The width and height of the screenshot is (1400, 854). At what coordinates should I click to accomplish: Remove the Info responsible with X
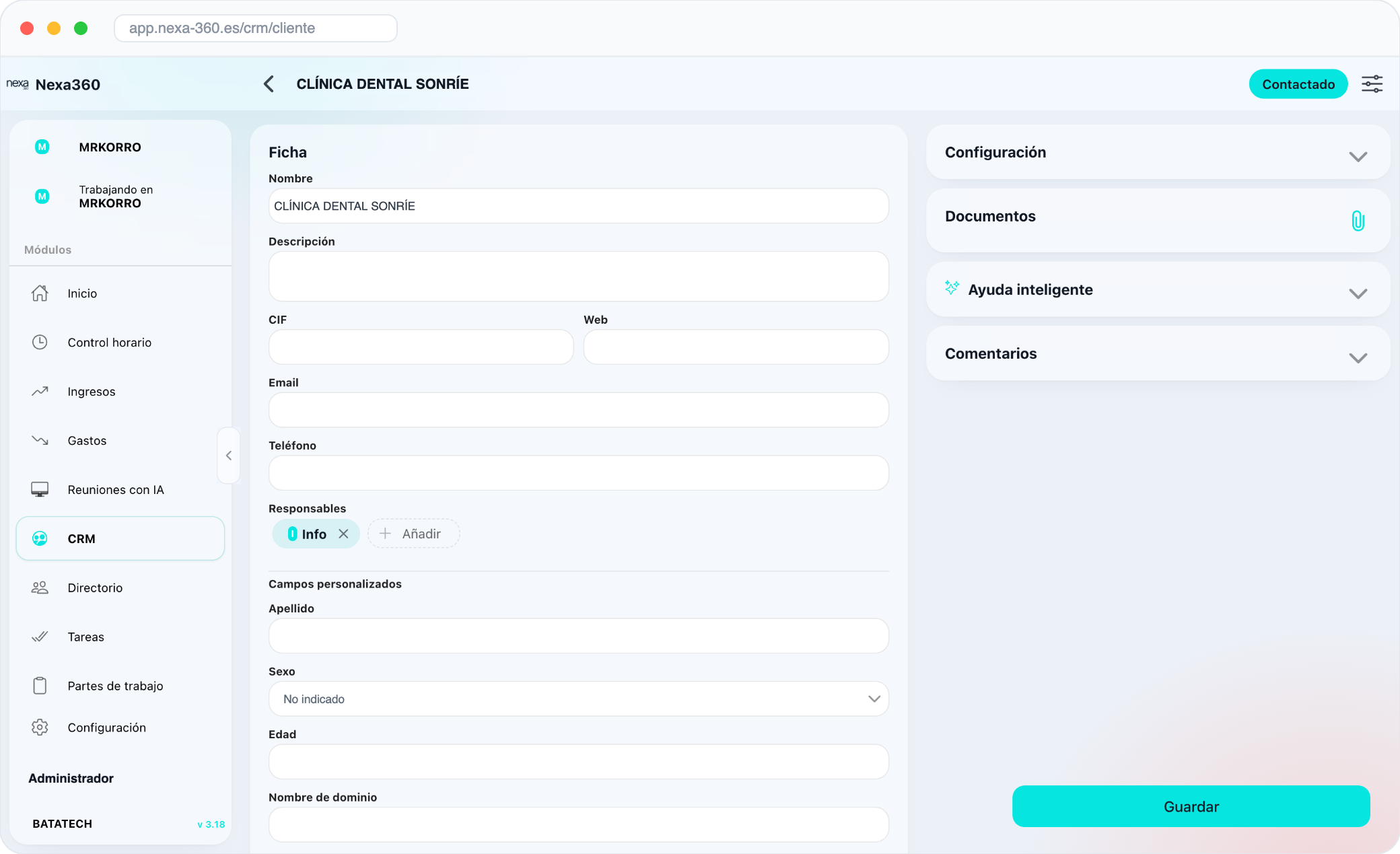tap(343, 534)
